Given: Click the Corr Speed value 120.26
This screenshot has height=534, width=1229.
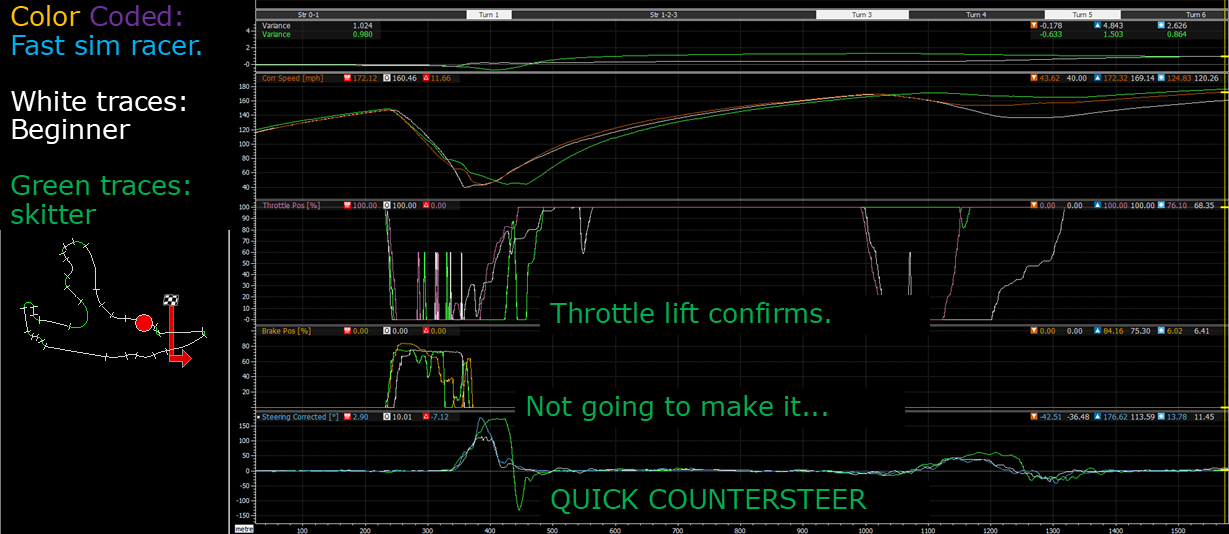Looking at the screenshot, I should pyautogui.click(x=1207, y=78).
